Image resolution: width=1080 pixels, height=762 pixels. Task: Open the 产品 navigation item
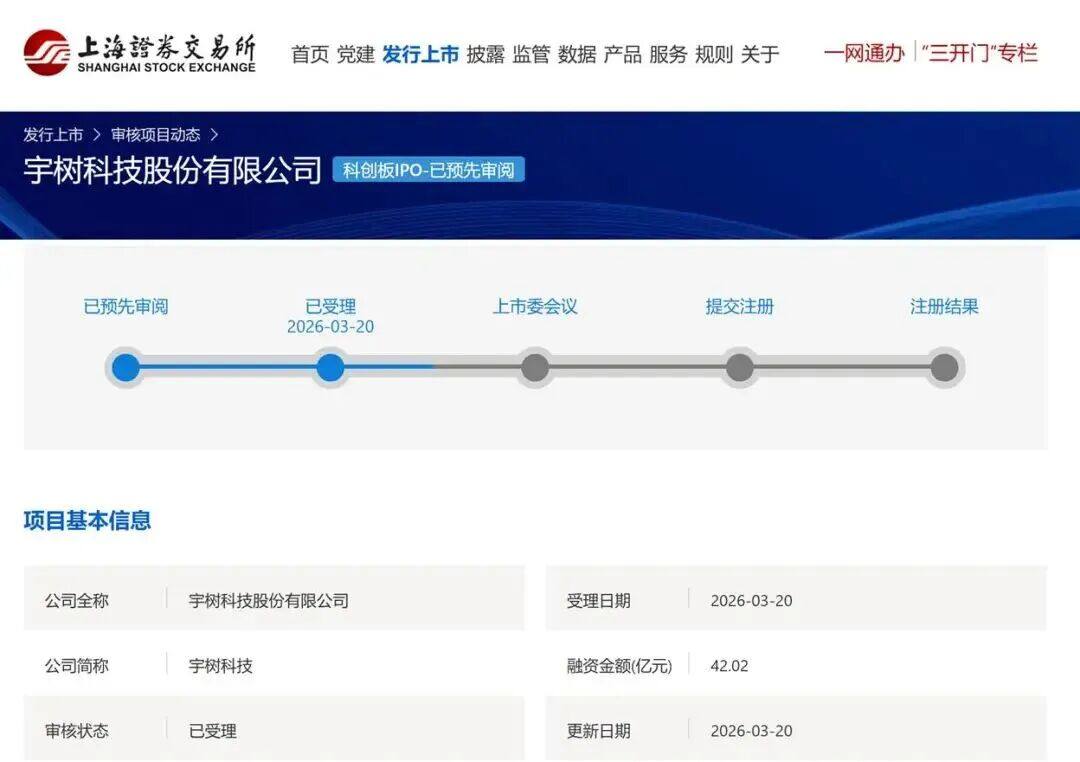[x=626, y=54]
